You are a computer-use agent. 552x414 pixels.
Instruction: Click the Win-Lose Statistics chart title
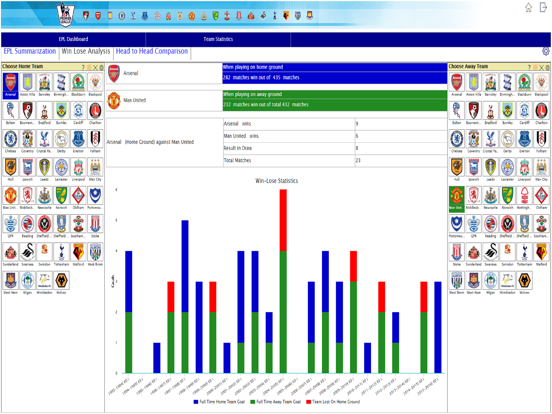click(x=276, y=181)
